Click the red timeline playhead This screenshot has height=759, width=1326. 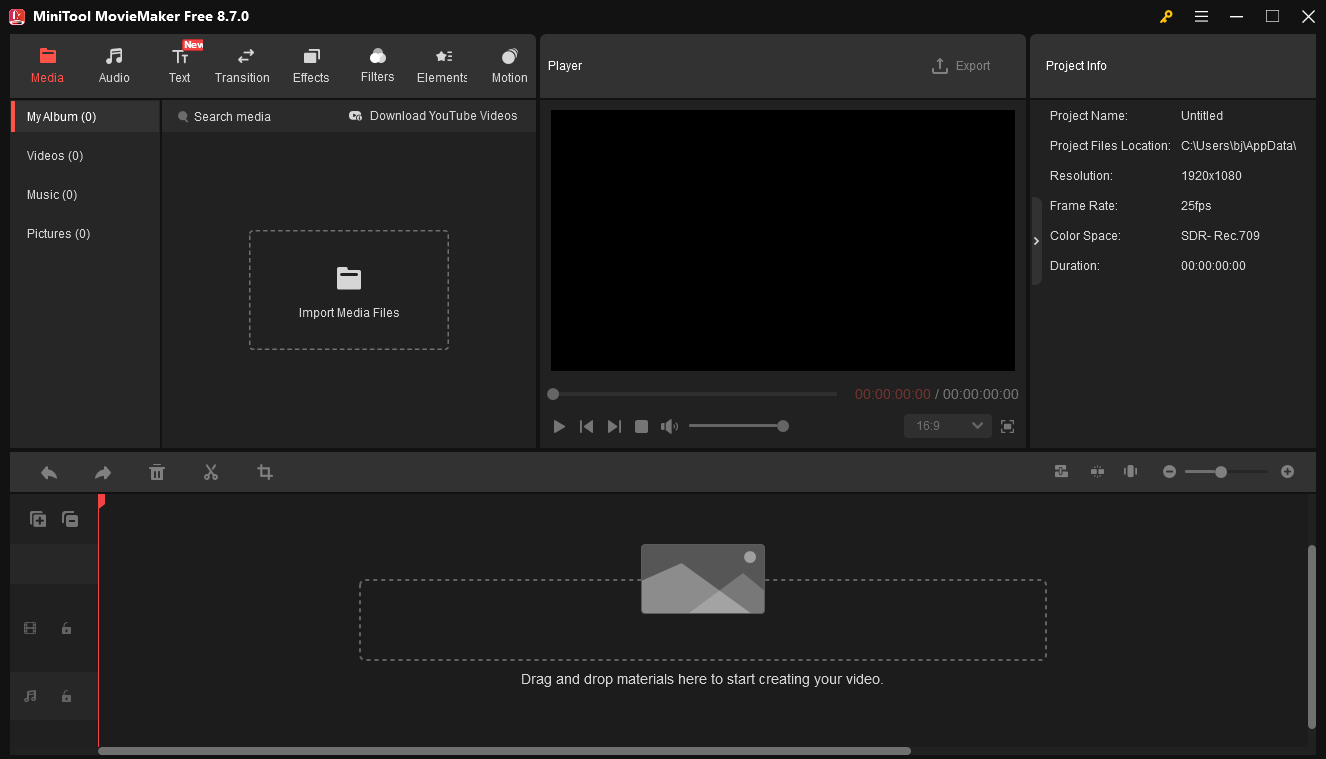(x=100, y=501)
